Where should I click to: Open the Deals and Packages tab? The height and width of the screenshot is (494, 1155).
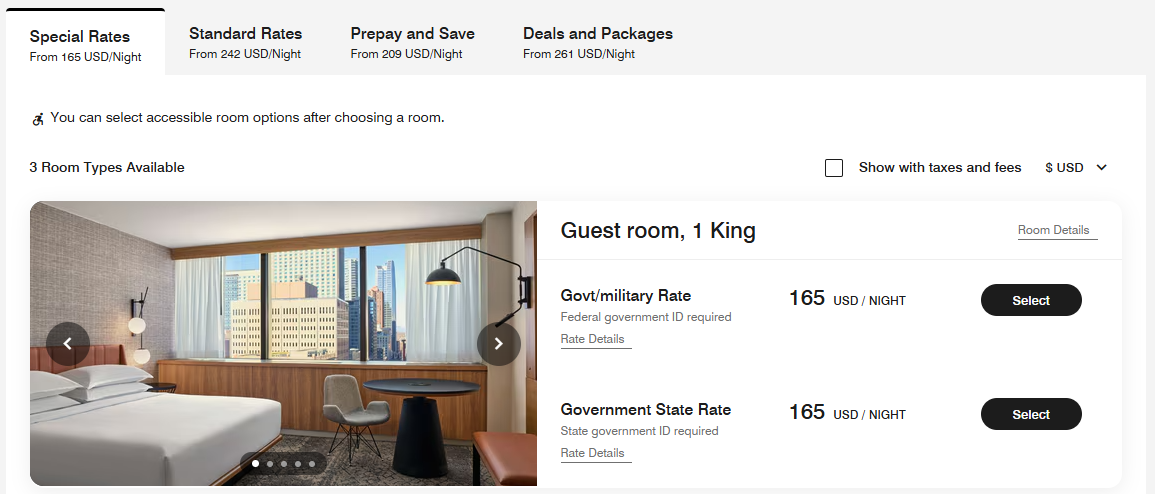(x=597, y=43)
